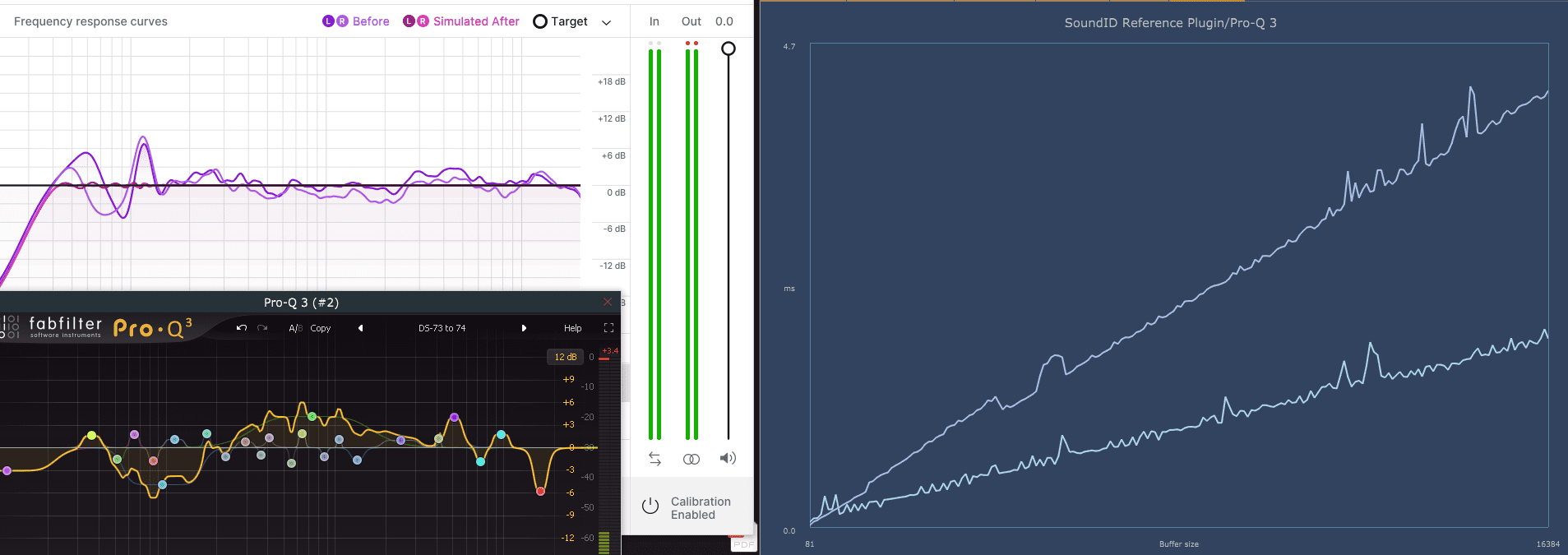Select the bright red EQ band node
Screen dimensions: 1568x555
pos(540,491)
